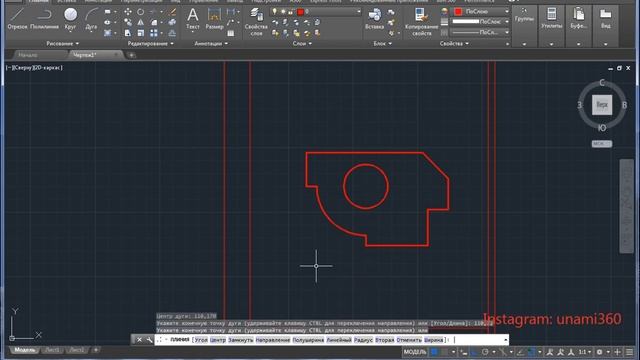Activate the Mirror edit tool icon
Image resolution: width=640 pixels, height=360 pixels.
coord(140,22)
